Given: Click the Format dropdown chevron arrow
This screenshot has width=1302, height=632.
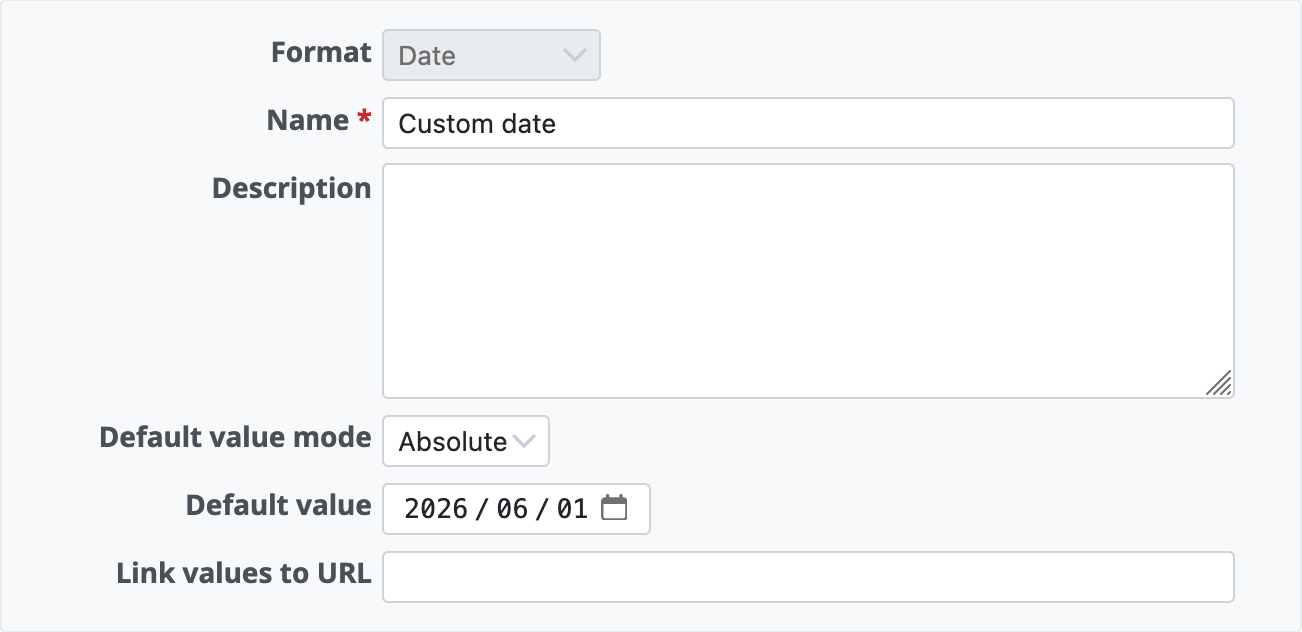Looking at the screenshot, I should click(574, 55).
